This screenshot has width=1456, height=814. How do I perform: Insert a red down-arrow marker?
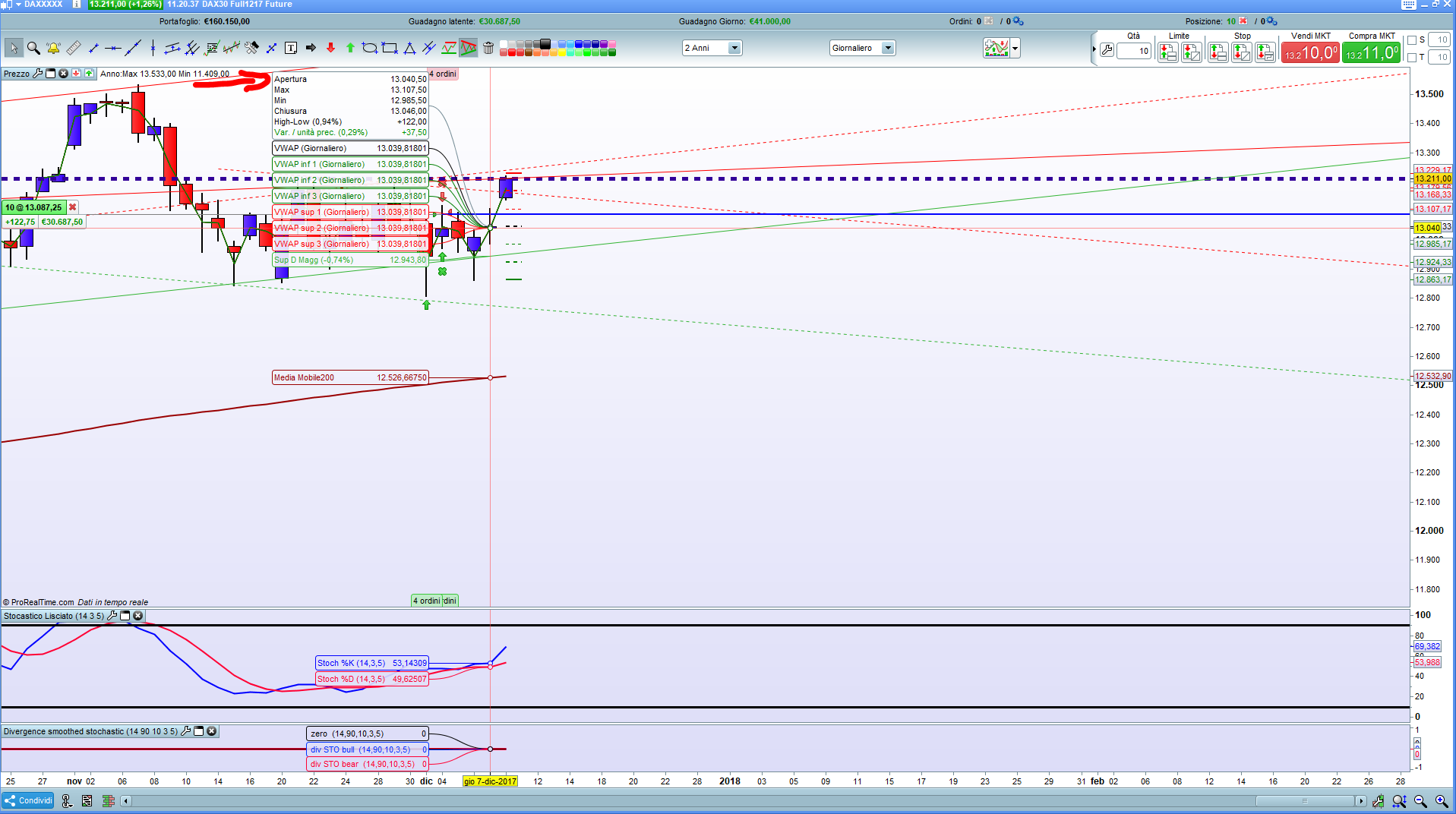pos(330,48)
